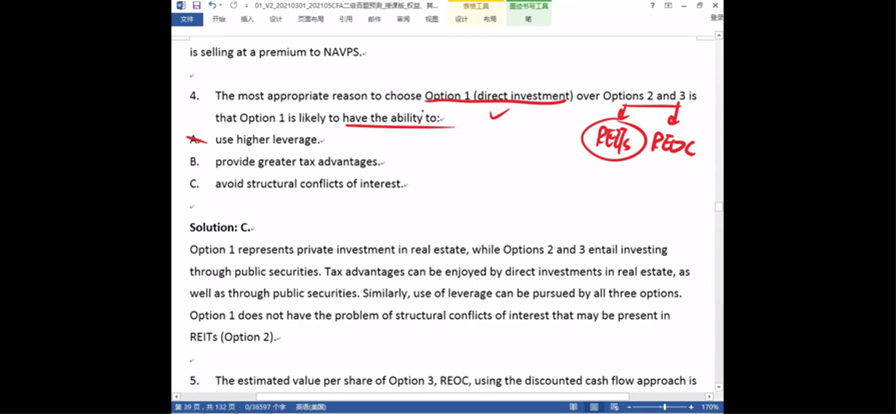The width and height of the screenshot is (896, 414).
Task: Click the text 'Option 1 (direct investment)'
Action: (498, 96)
